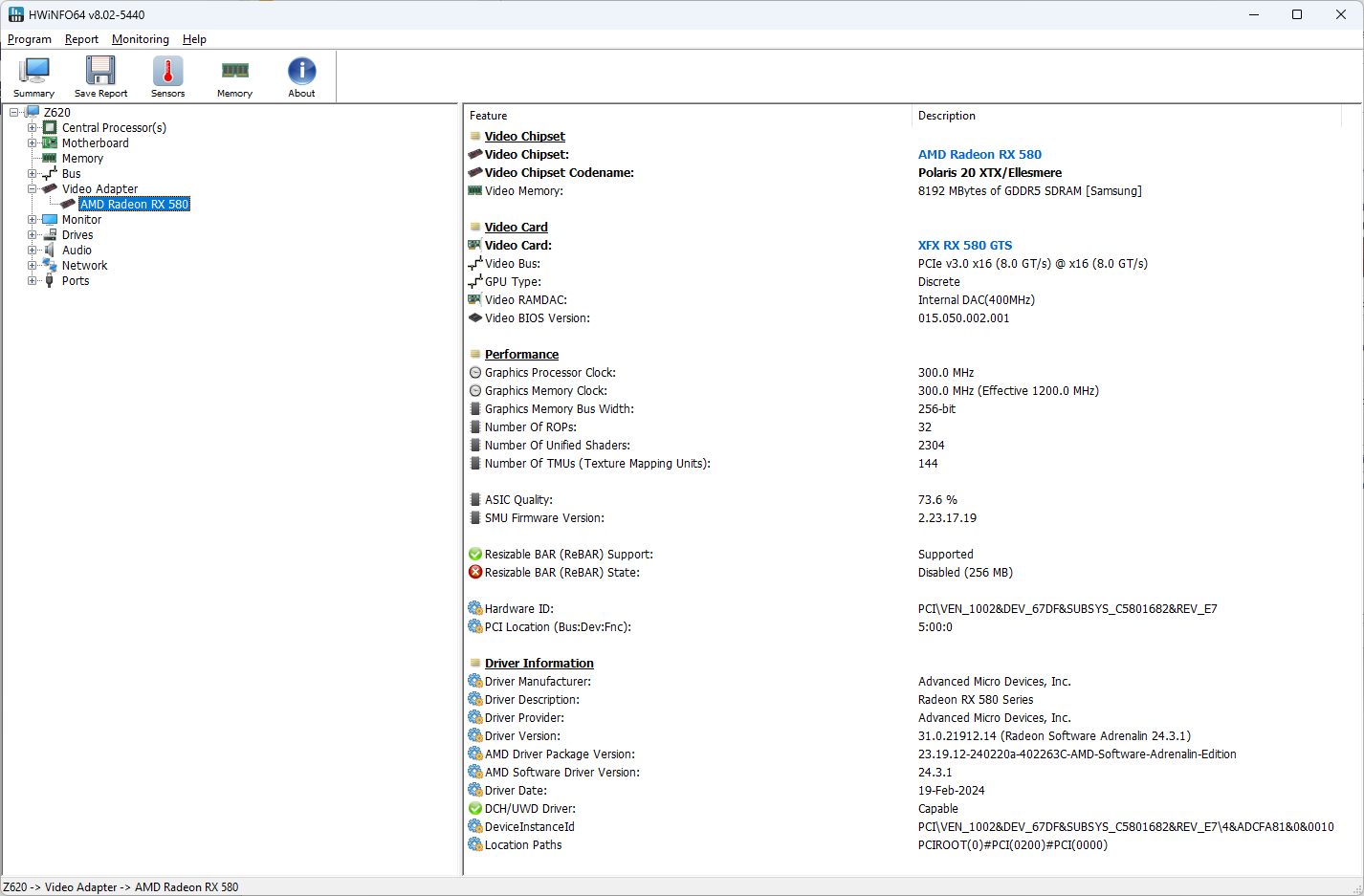Click the Resizable BAR Support green check icon

pos(475,554)
